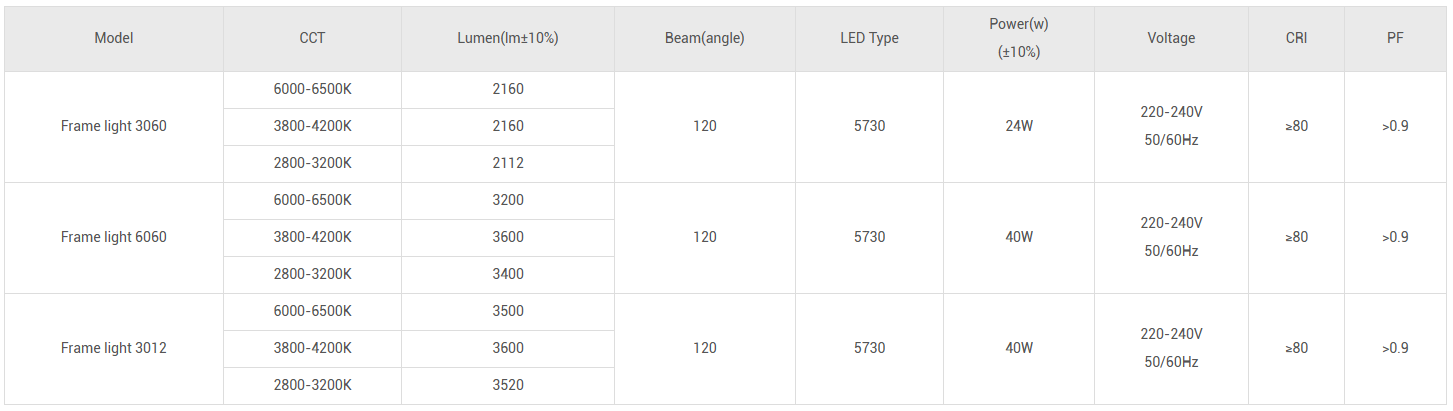Select the CRI column header
The image size is (1453, 411).
click(1296, 38)
